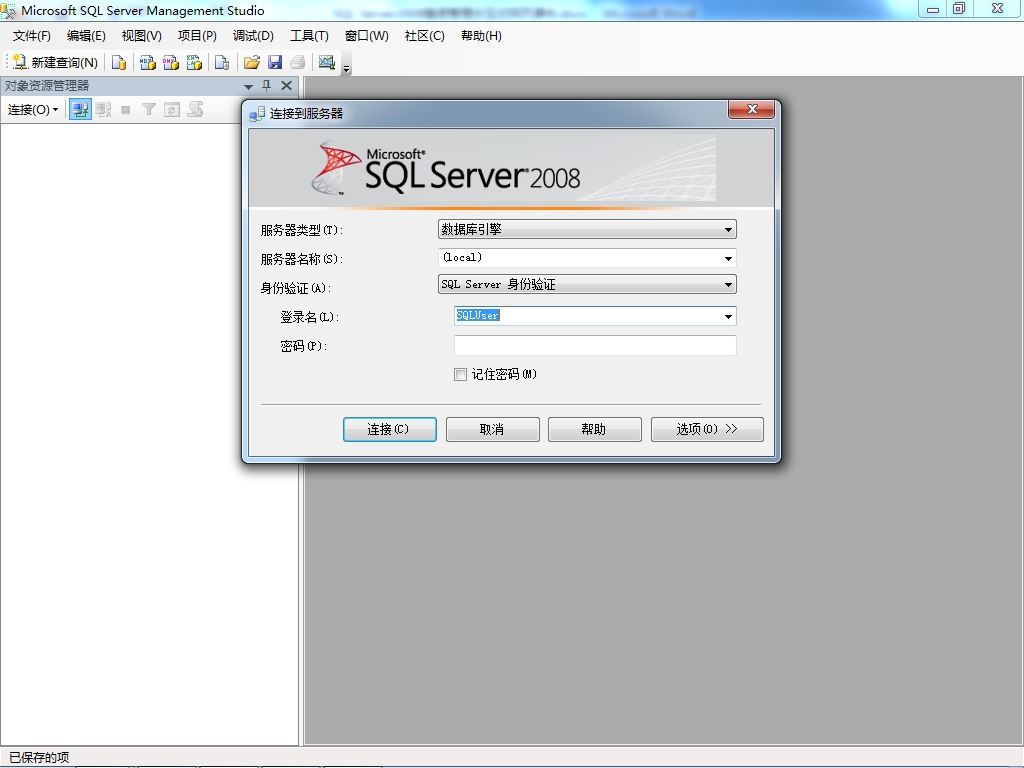The height and width of the screenshot is (768, 1024).
Task: Click the 连接到服务器 dialog title icon
Action: 257,114
